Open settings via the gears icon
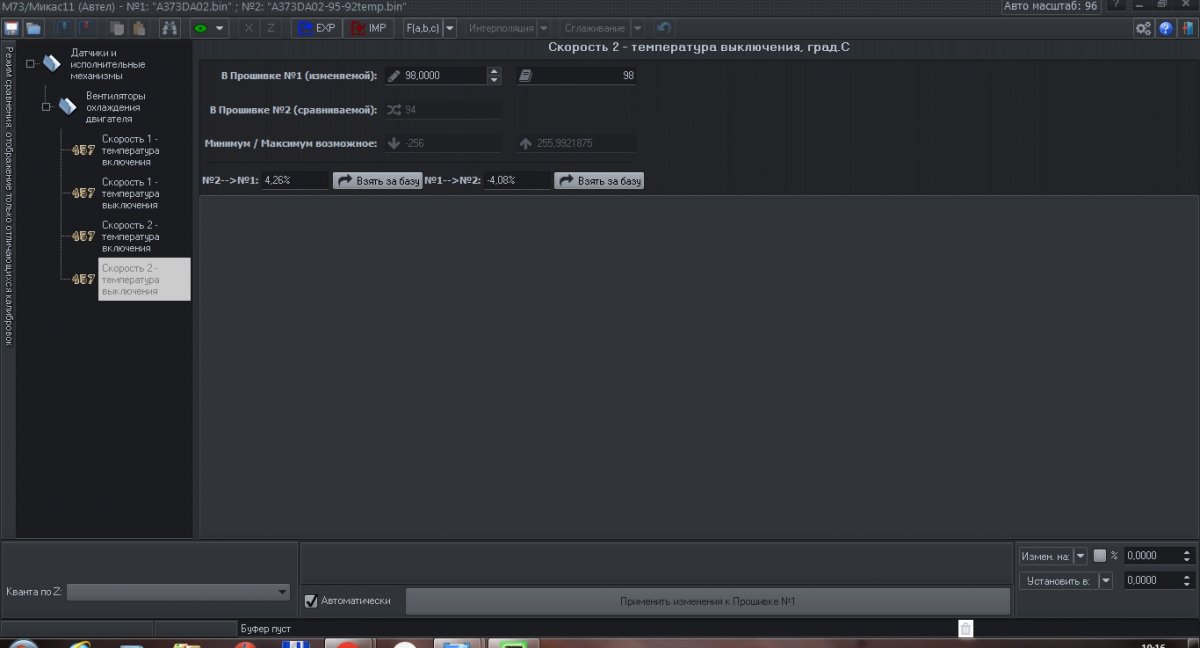The width and height of the screenshot is (1200, 648). pos(1143,28)
